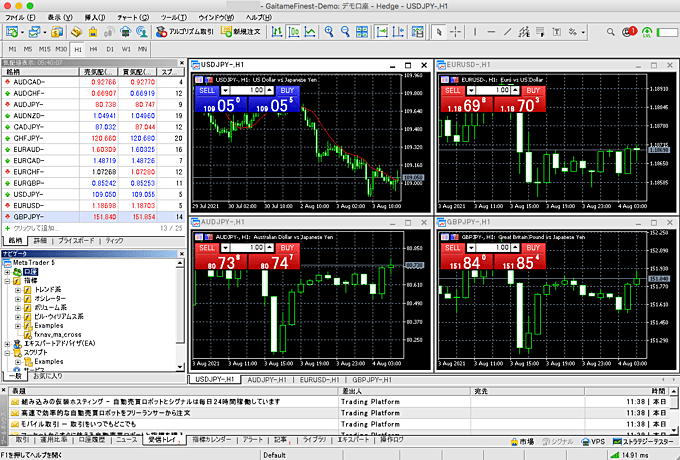Switch to Market Watch ティック tab
This screenshot has height=460, width=680.
point(114,241)
